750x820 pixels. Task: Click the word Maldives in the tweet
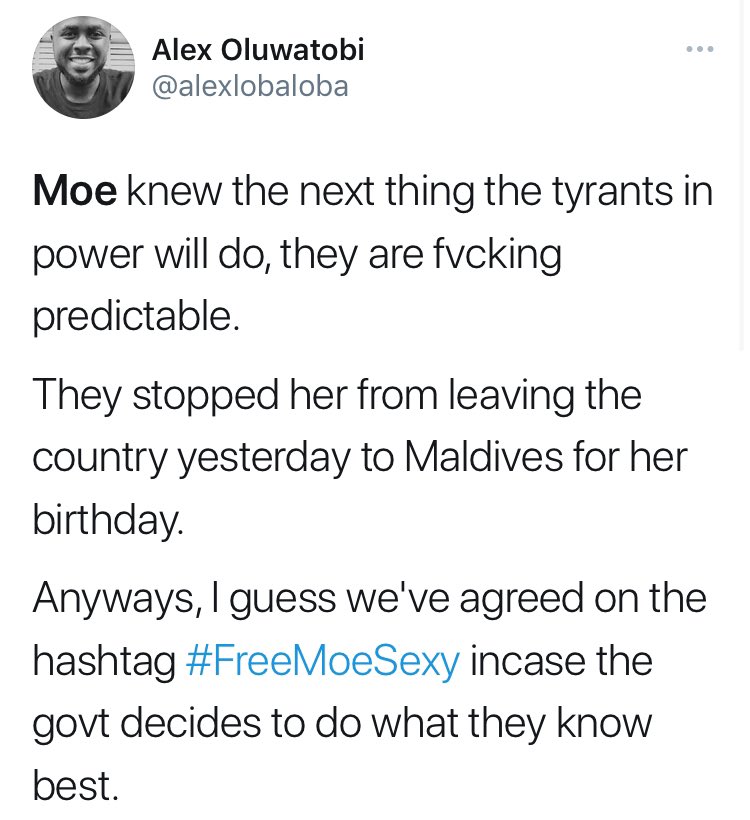(x=484, y=457)
